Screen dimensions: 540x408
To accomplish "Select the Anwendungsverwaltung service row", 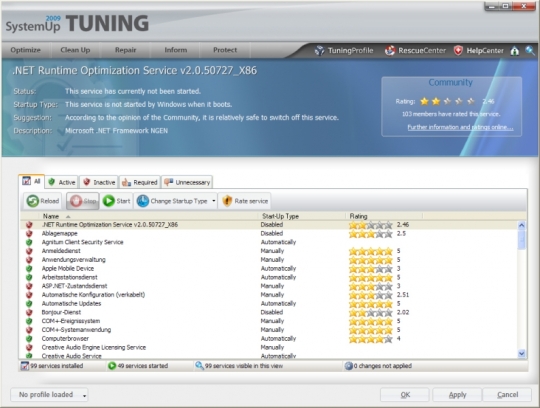I will tap(269, 260).
